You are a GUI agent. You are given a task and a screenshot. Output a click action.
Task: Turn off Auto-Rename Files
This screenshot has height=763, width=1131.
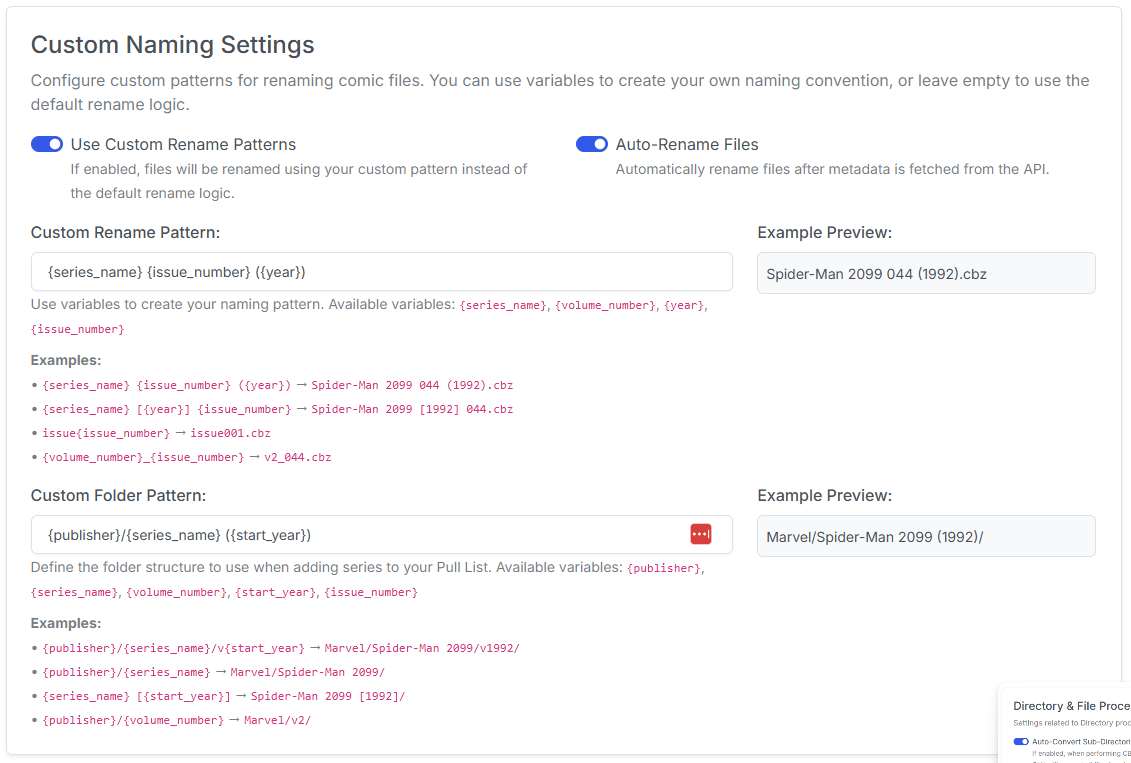click(x=592, y=144)
